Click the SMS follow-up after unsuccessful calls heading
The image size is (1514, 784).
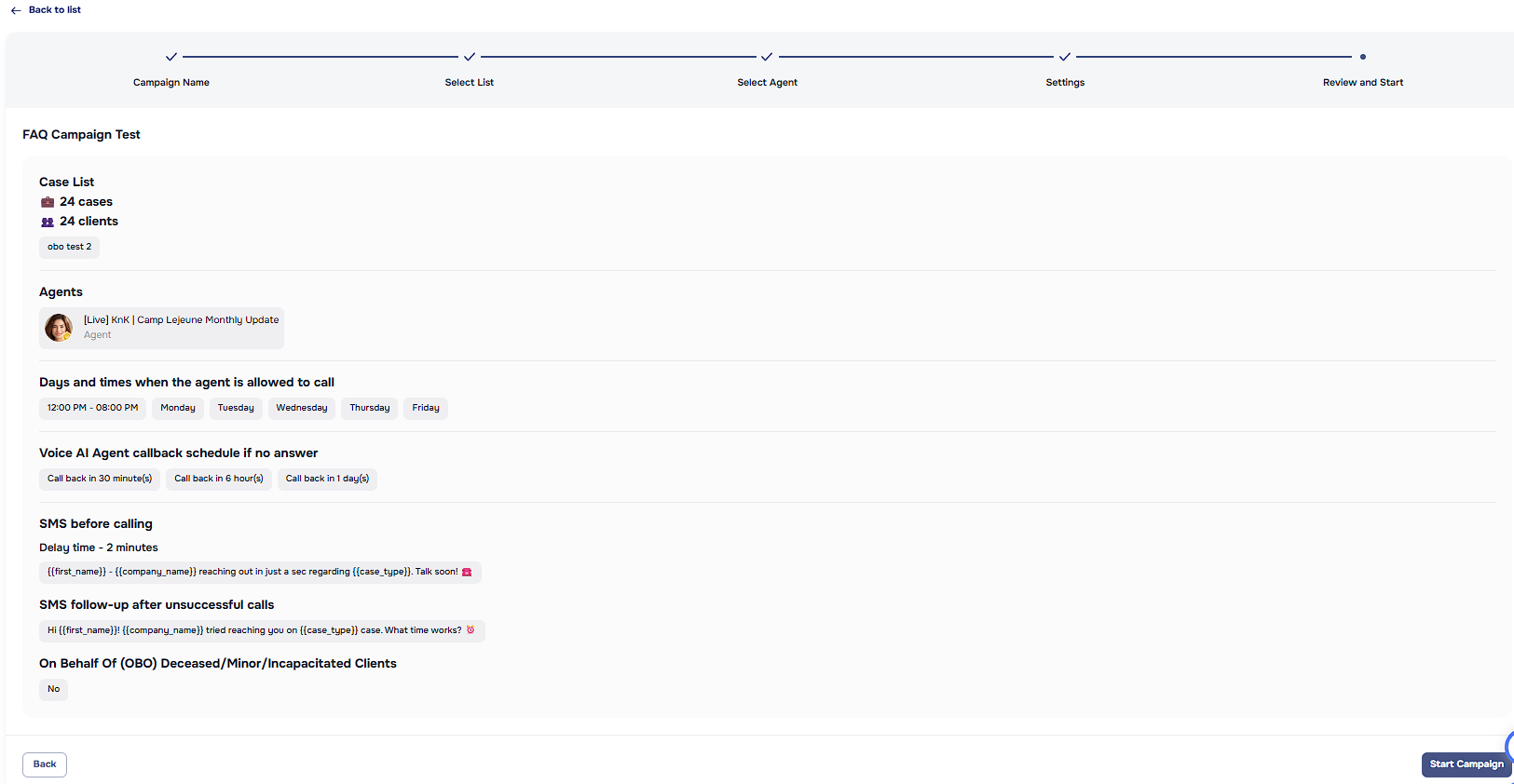click(157, 605)
